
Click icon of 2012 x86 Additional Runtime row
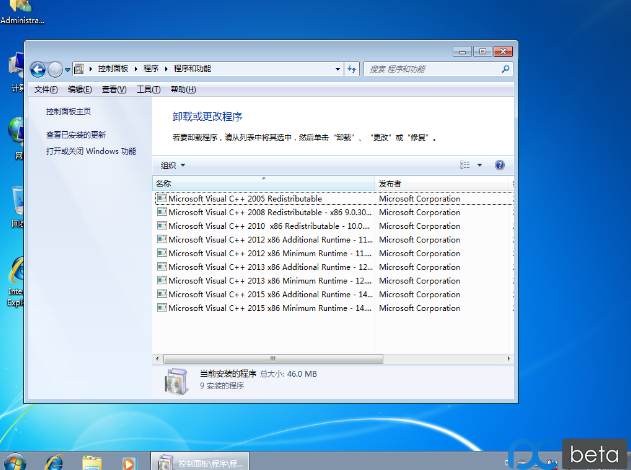pos(162,239)
